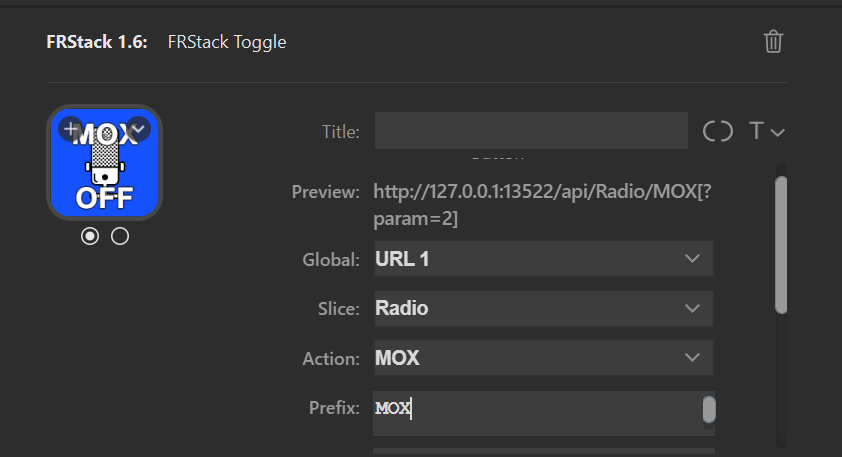Click the chevron arrow in the Global dropdown

click(692, 259)
